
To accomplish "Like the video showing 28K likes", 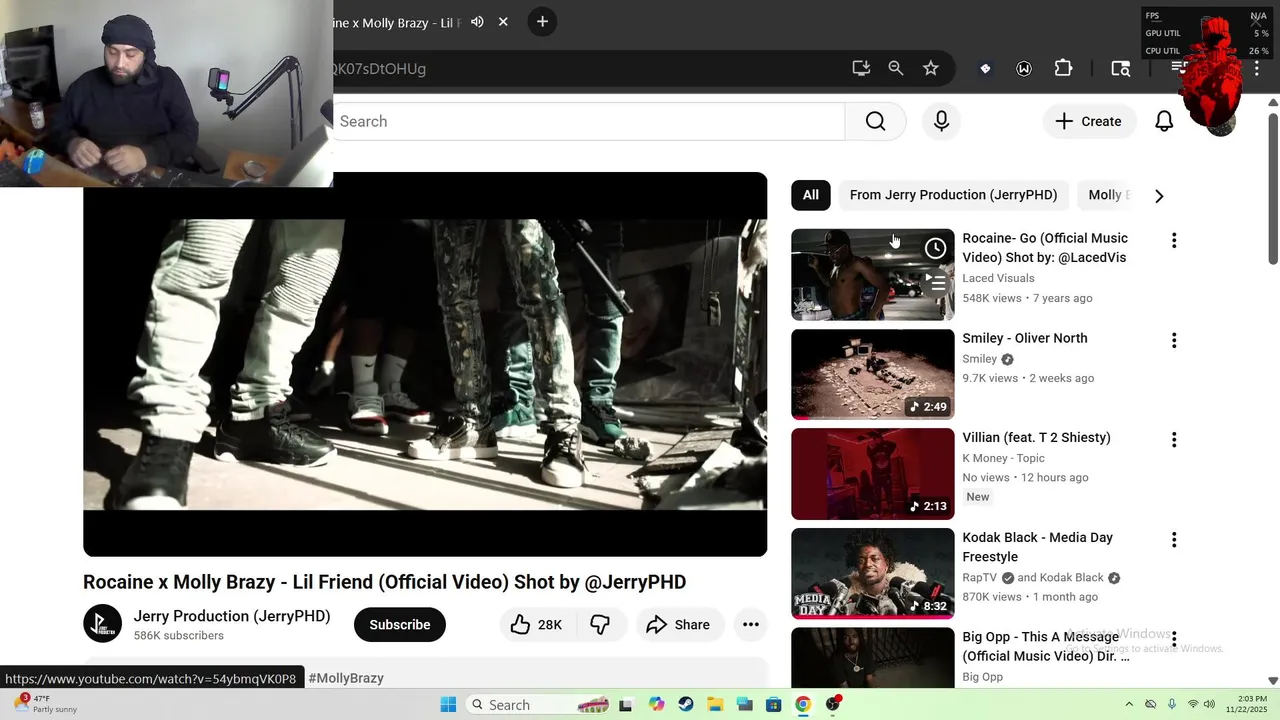I will coord(537,624).
